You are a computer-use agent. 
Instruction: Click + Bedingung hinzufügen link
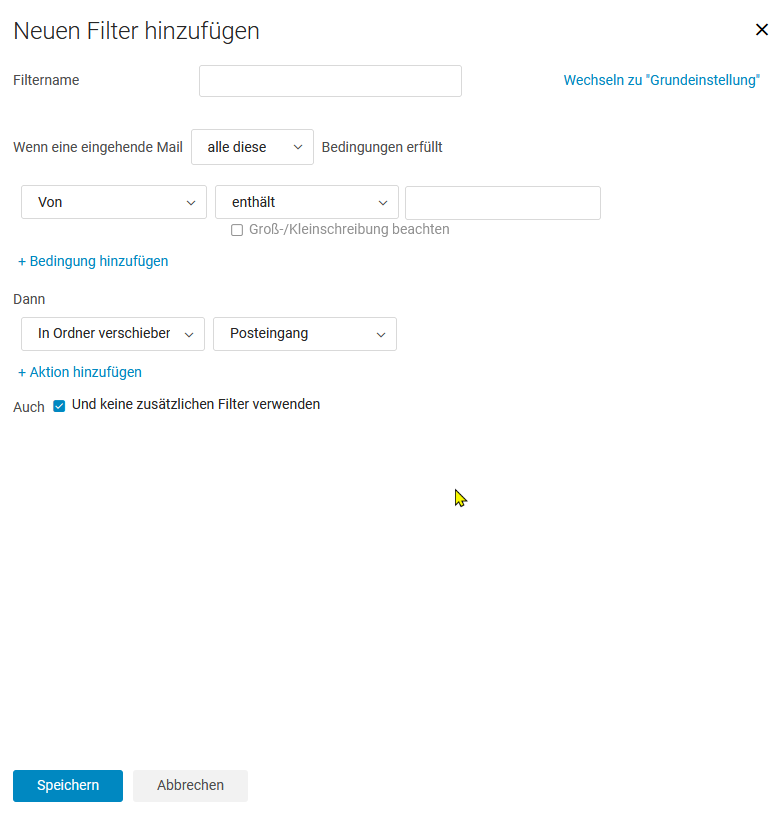point(93,261)
